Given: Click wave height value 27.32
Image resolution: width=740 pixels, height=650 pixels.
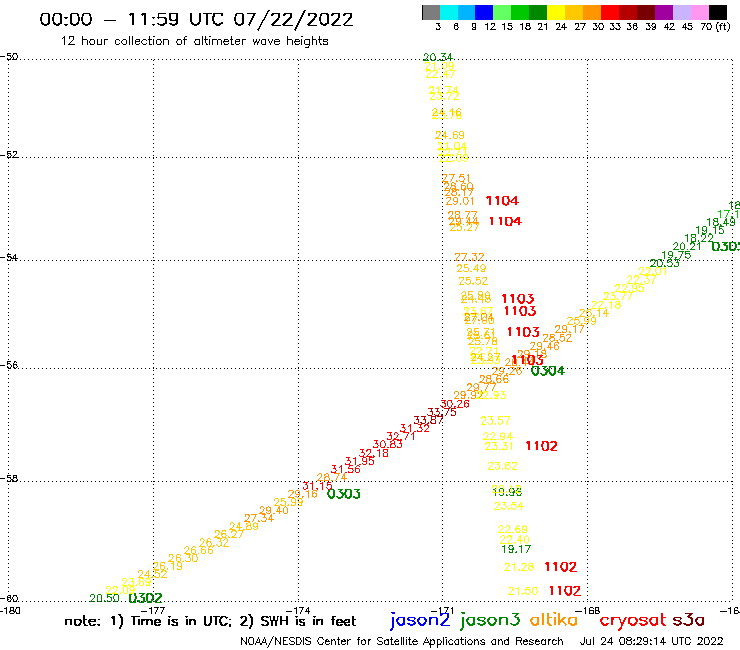Looking at the screenshot, I should pyautogui.click(x=469, y=257).
